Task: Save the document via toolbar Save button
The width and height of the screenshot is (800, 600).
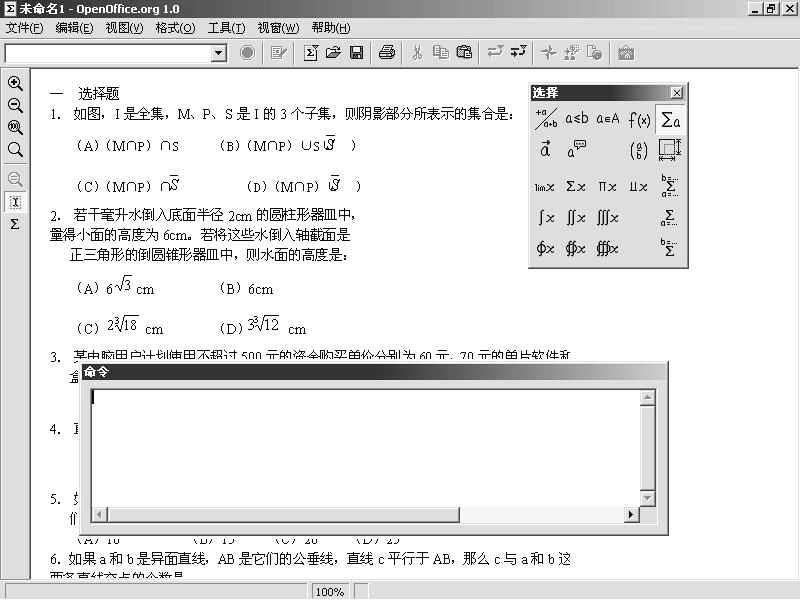Action: (x=355, y=53)
